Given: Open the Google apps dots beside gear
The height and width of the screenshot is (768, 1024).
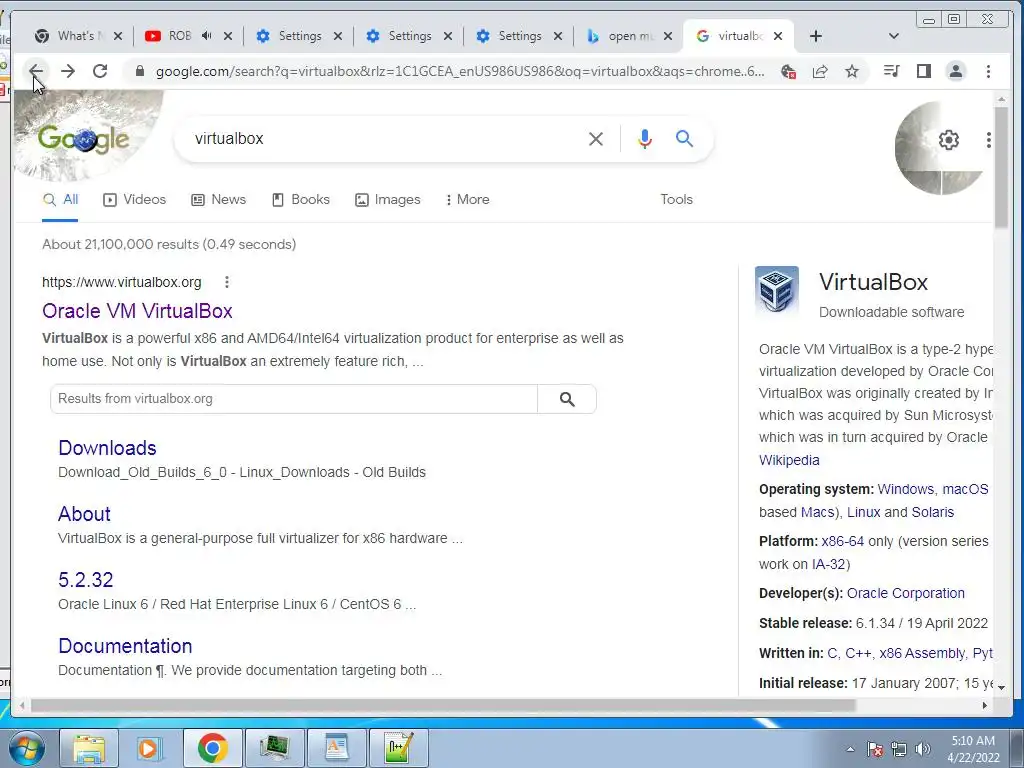Looking at the screenshot, I should [988, 140].
